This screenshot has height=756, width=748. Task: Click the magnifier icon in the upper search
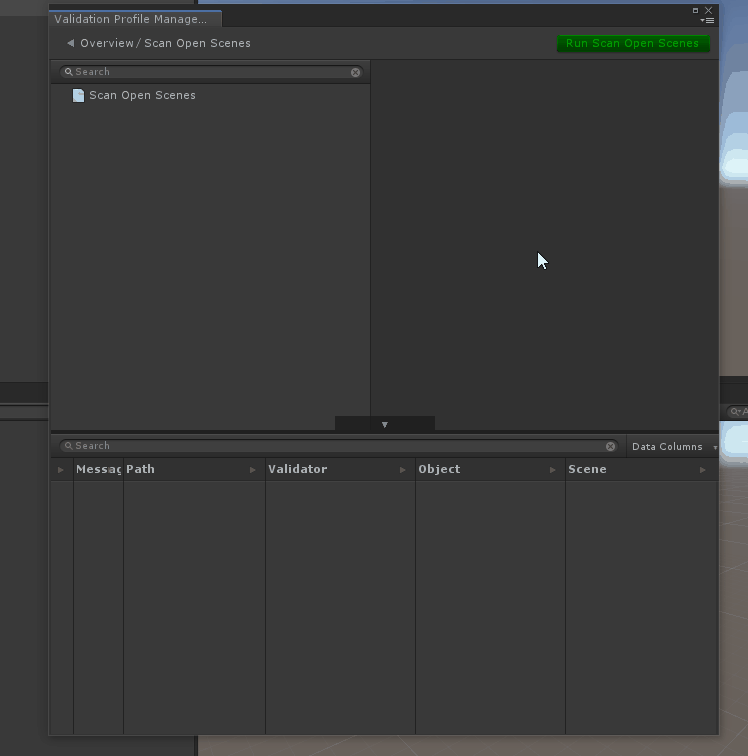68,72
